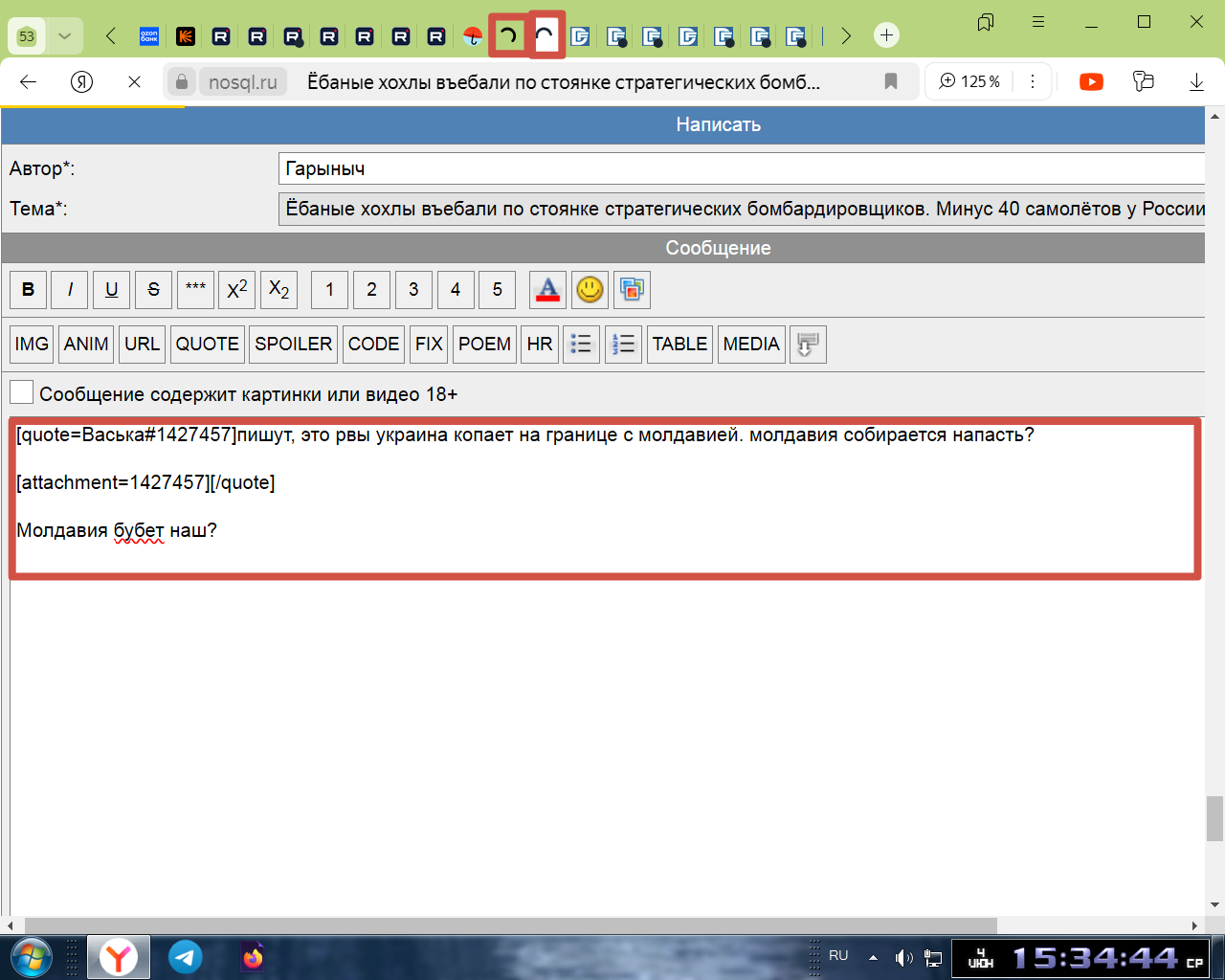Open a new tab with plus button
Viewport: 1225px width, 980px height.
point(886,36)
